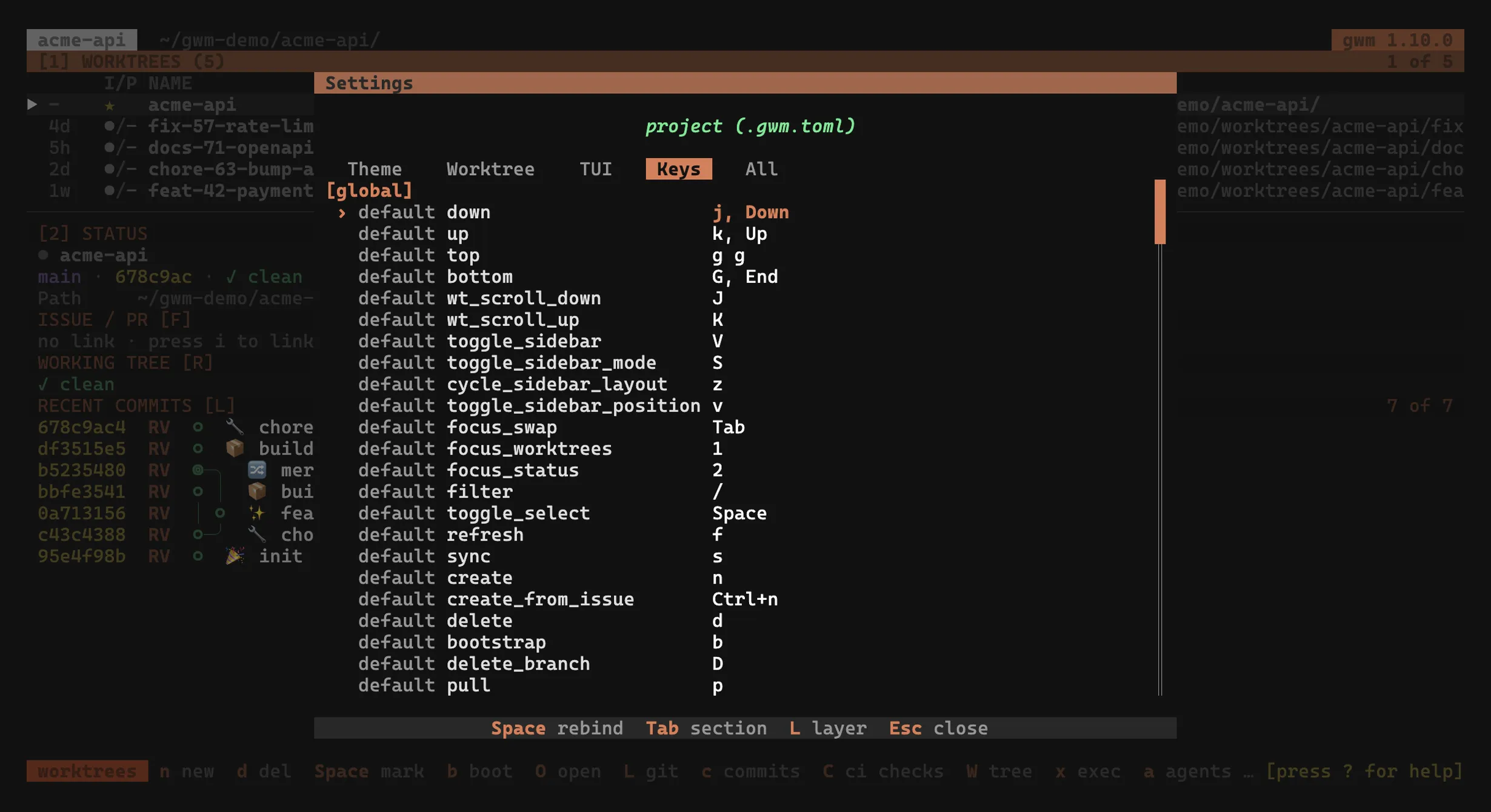This screenshot has width=1491, height=812.
Task: Click the 'G, End' key value for bottom
Action: (744, 277)
